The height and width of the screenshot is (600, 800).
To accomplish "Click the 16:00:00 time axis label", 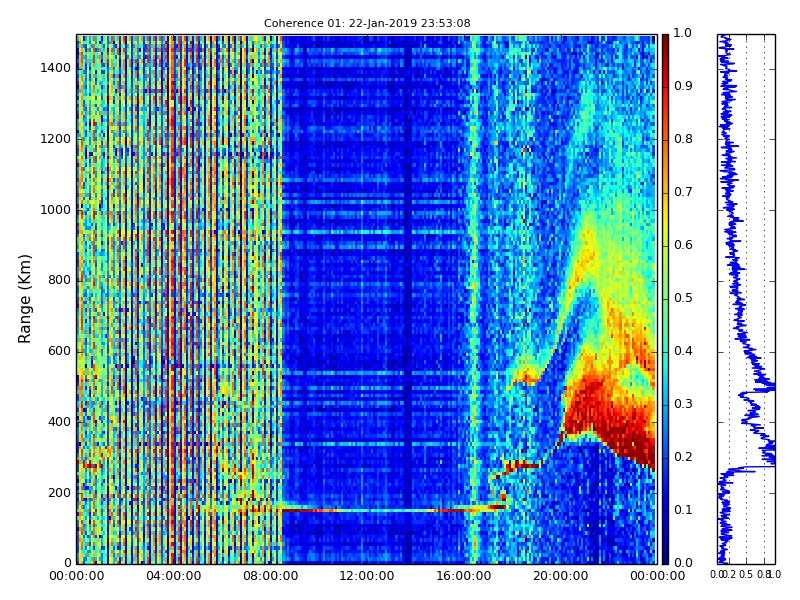I will point(464,576).
